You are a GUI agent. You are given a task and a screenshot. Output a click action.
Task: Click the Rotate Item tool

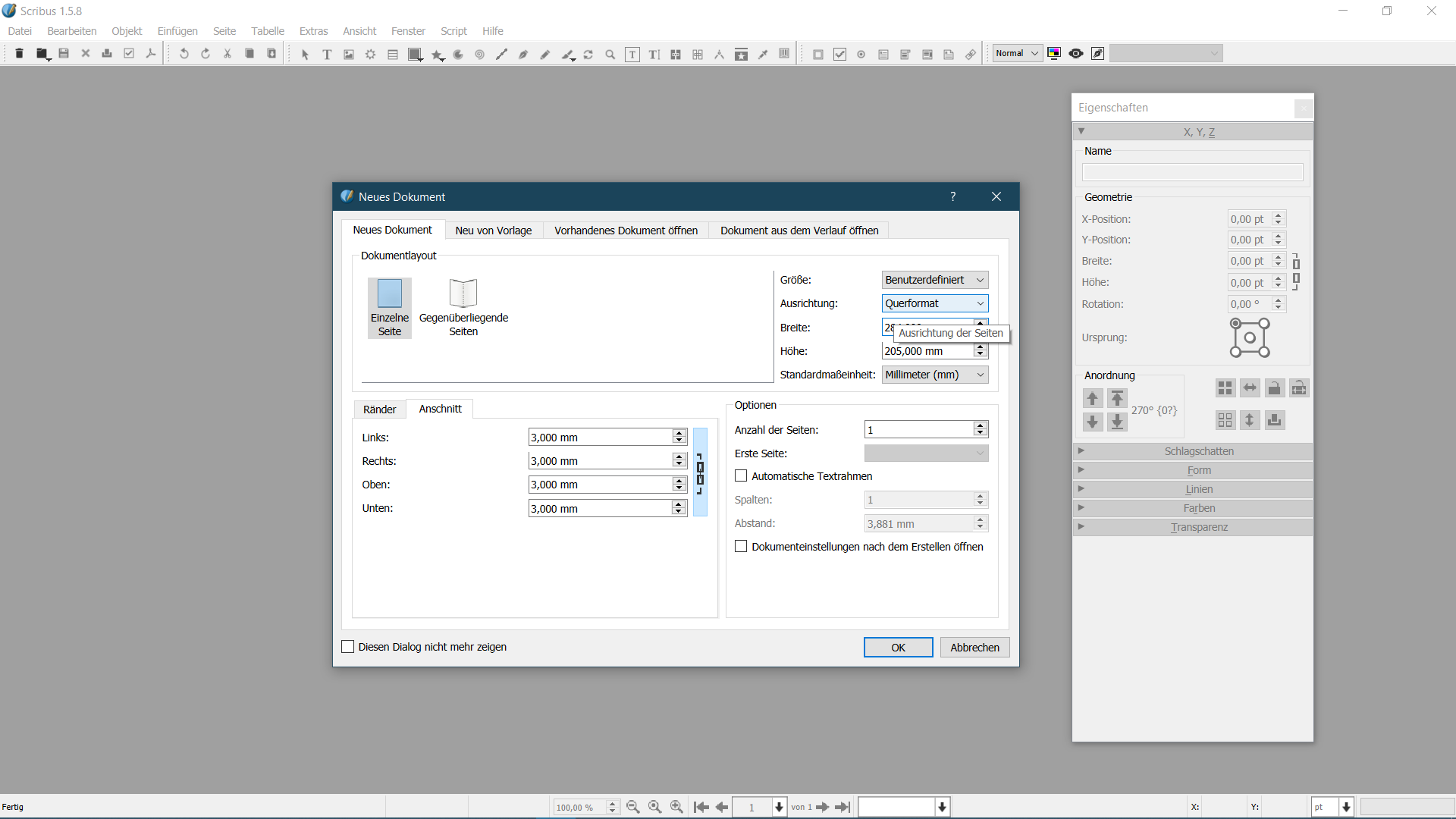pos(588,54)
